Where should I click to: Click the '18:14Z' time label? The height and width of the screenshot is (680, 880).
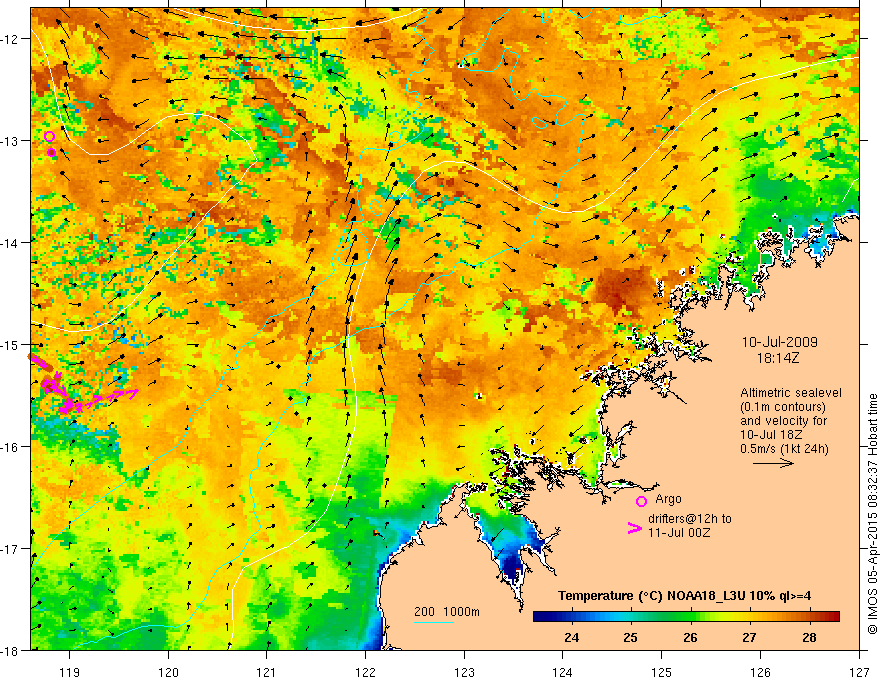tap(778, 358)
